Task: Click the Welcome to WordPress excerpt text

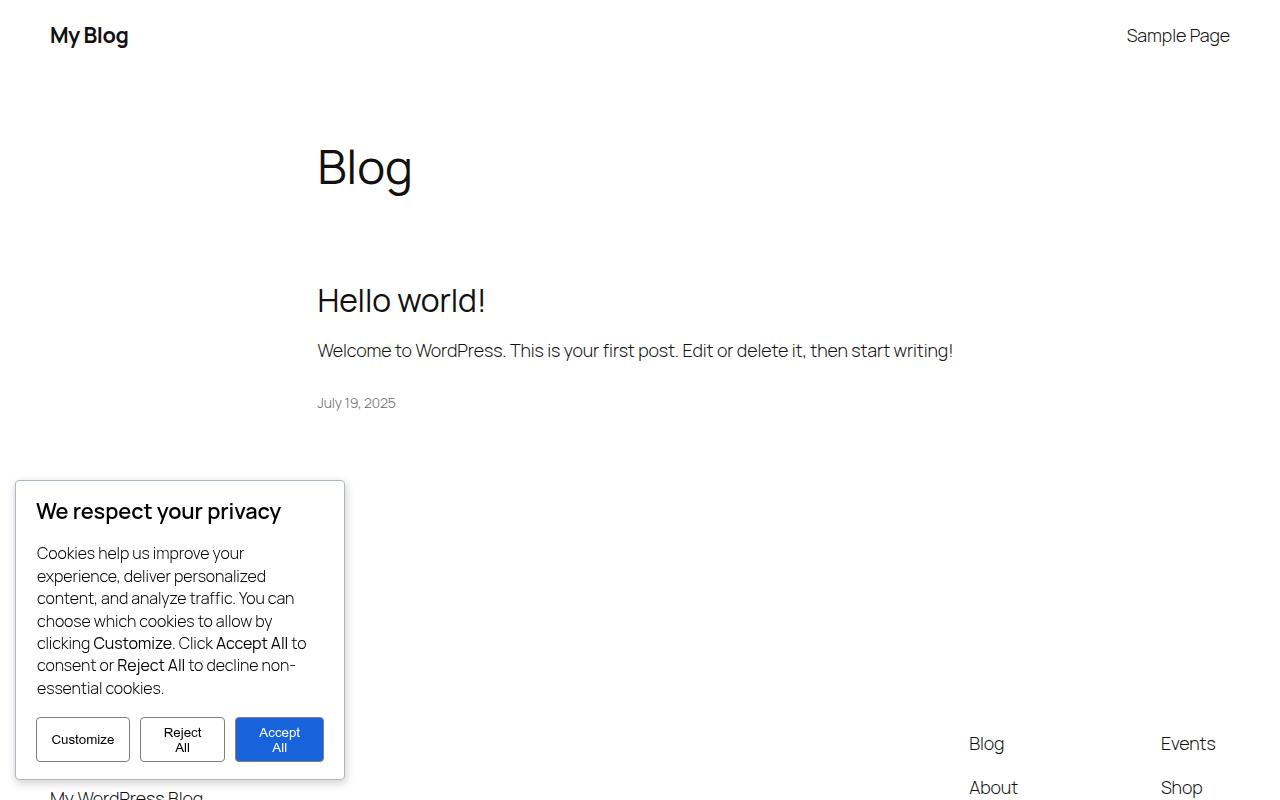Action: (635, 351)
